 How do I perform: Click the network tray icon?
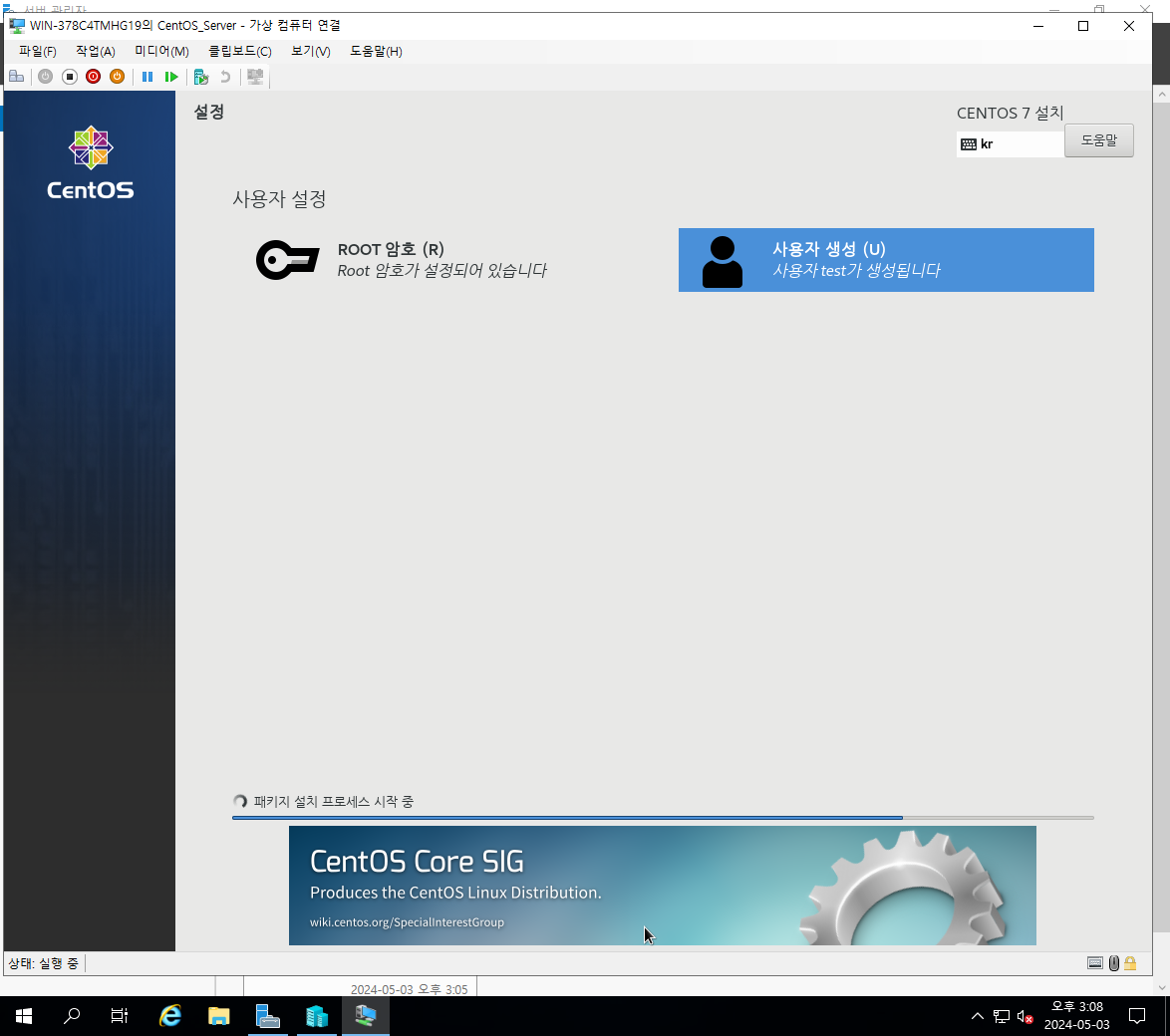[x=1002, y=1016]
